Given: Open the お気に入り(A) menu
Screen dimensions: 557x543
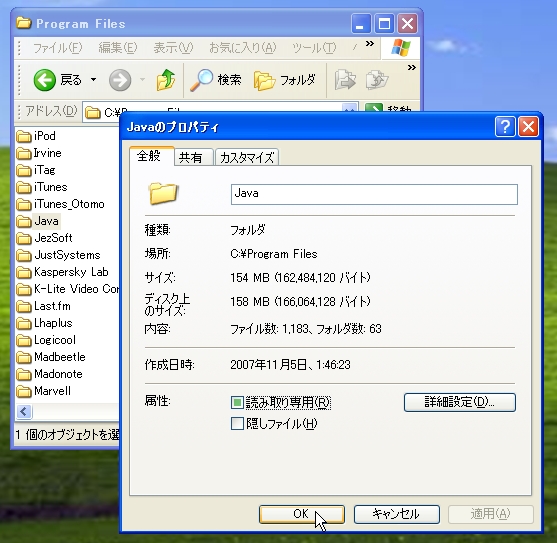Looking at the screenshot, I should (x=242, y=48).
